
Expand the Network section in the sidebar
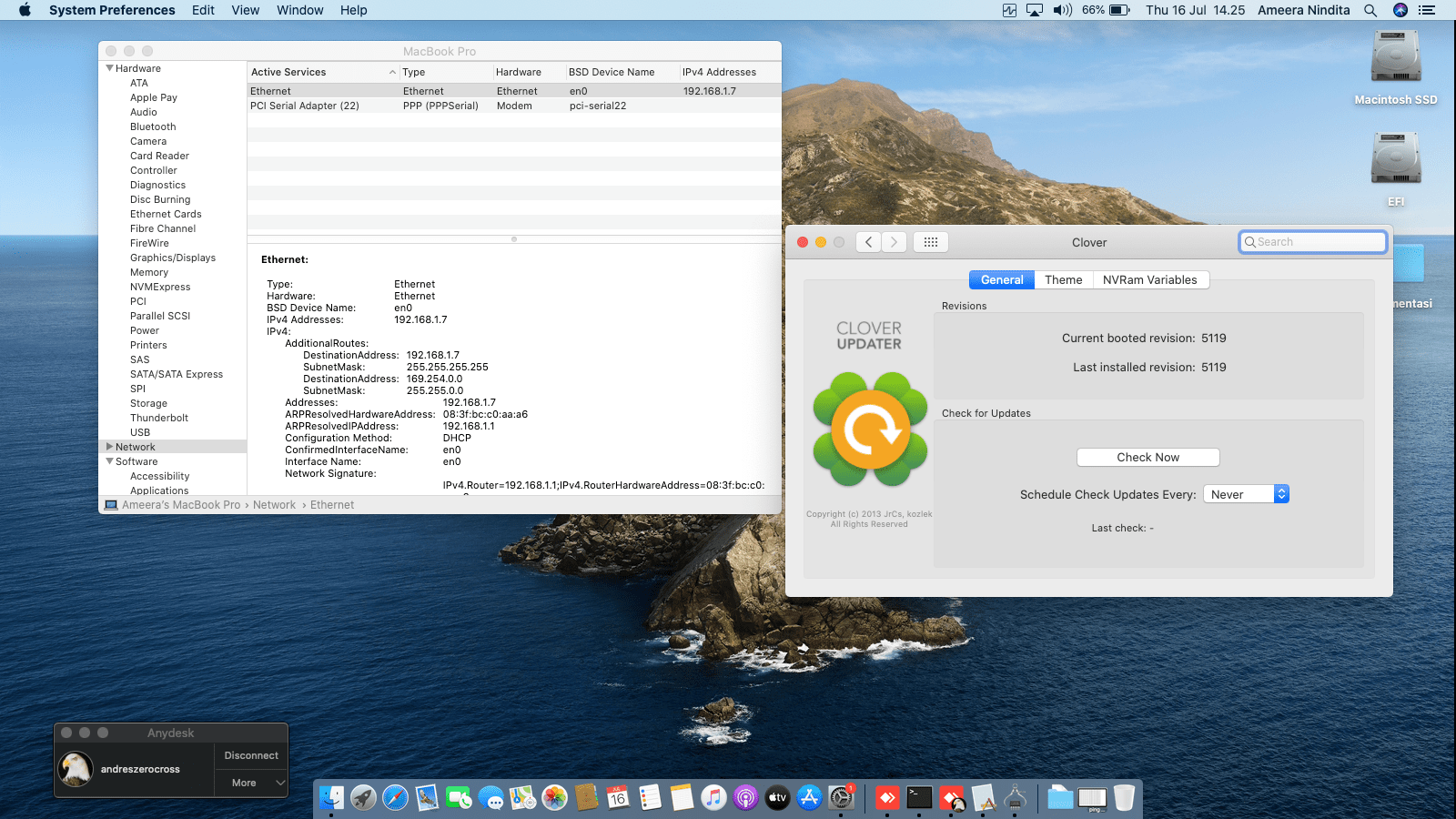[x=110, y=447]
